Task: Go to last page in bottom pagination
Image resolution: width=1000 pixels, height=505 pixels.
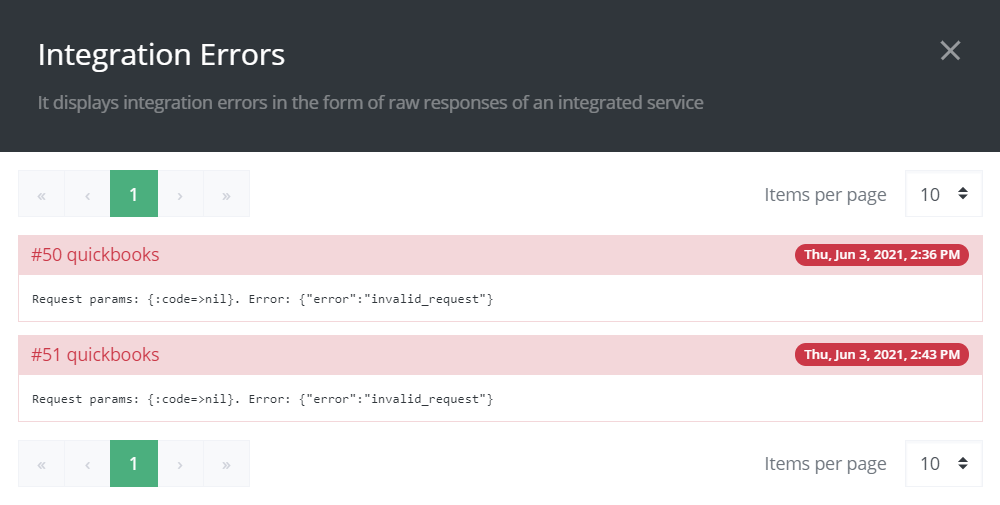Action: 226,464
